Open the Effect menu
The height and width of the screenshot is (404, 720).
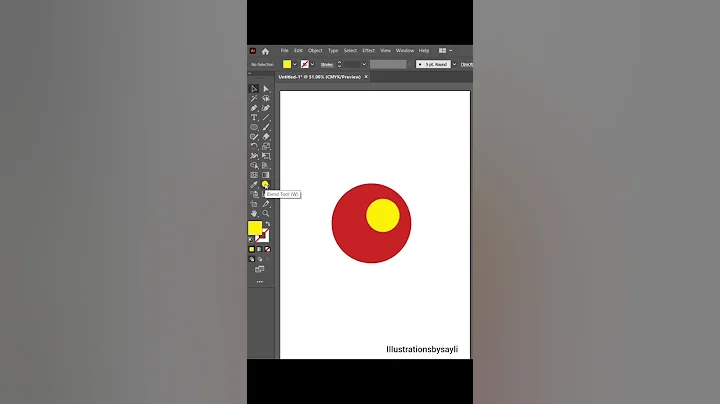tap(368, 50)
